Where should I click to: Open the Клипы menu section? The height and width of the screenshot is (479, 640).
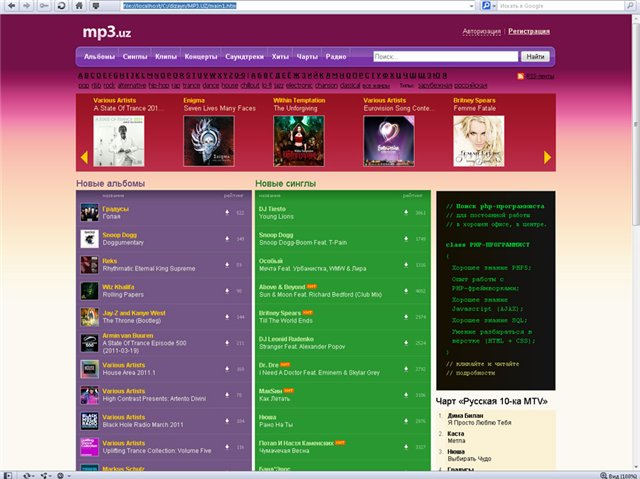point(166,57)
